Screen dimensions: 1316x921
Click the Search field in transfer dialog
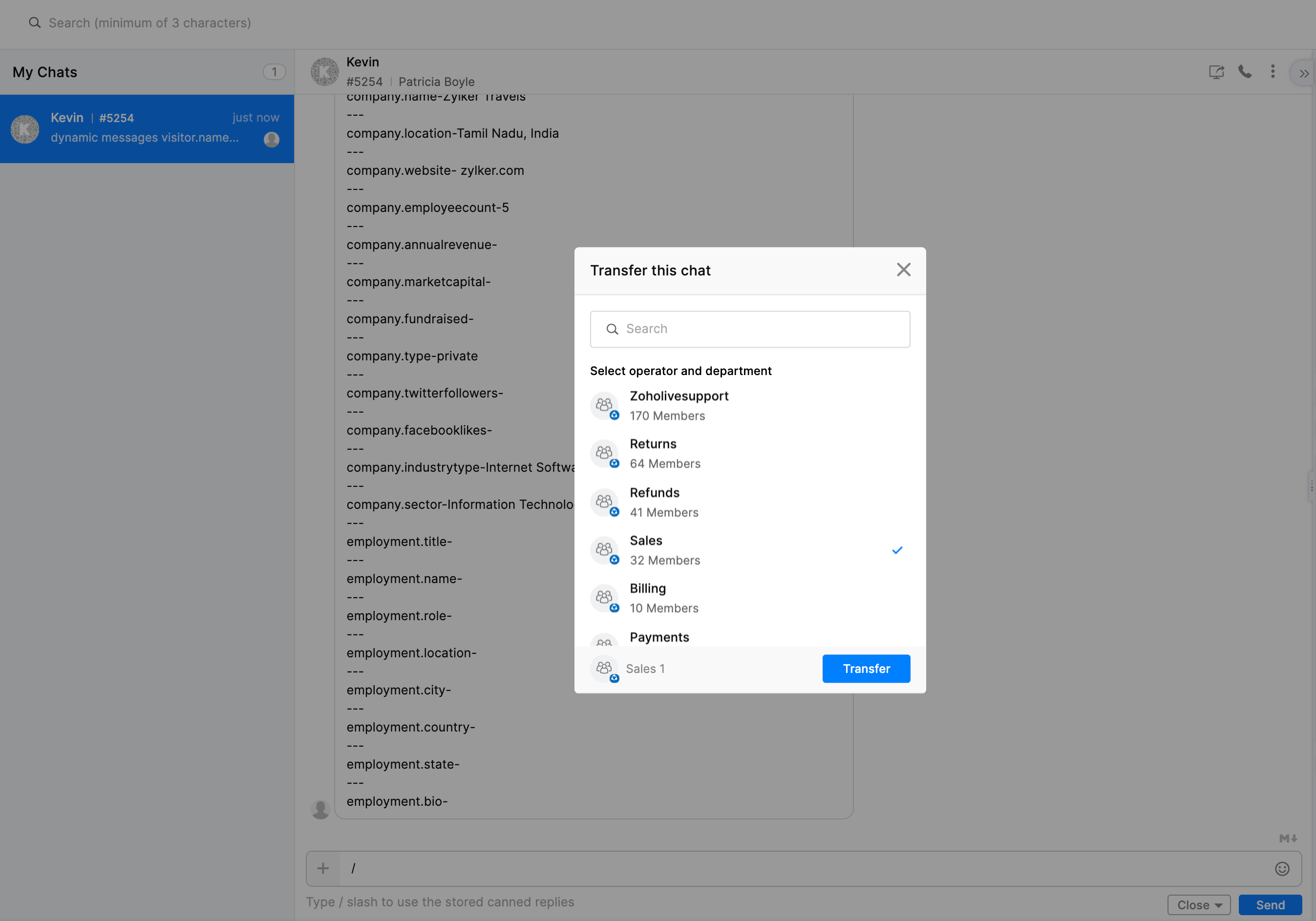click(750, 329)
